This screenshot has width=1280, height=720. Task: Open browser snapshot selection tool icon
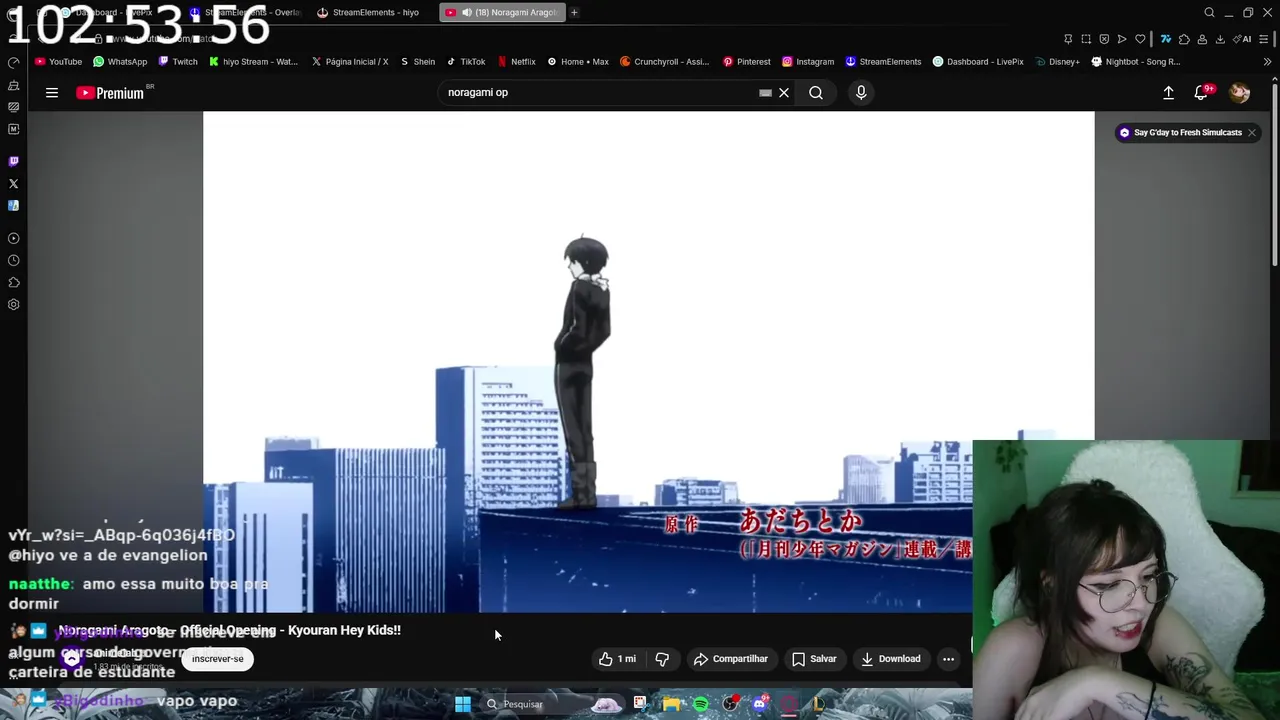pos(1086,39)
